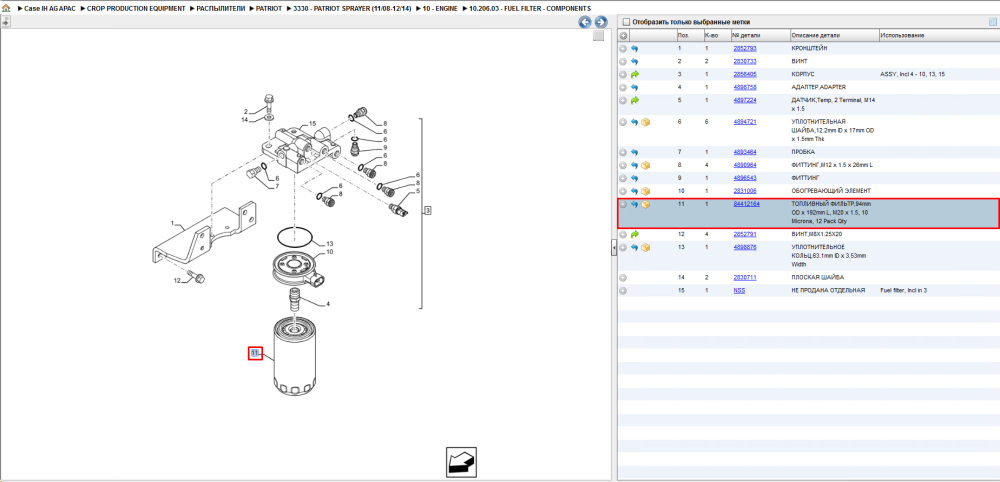1000x482 pixels.
Task: Open 10 - ENGINE breadcrumb
Action: coord(439,8)
